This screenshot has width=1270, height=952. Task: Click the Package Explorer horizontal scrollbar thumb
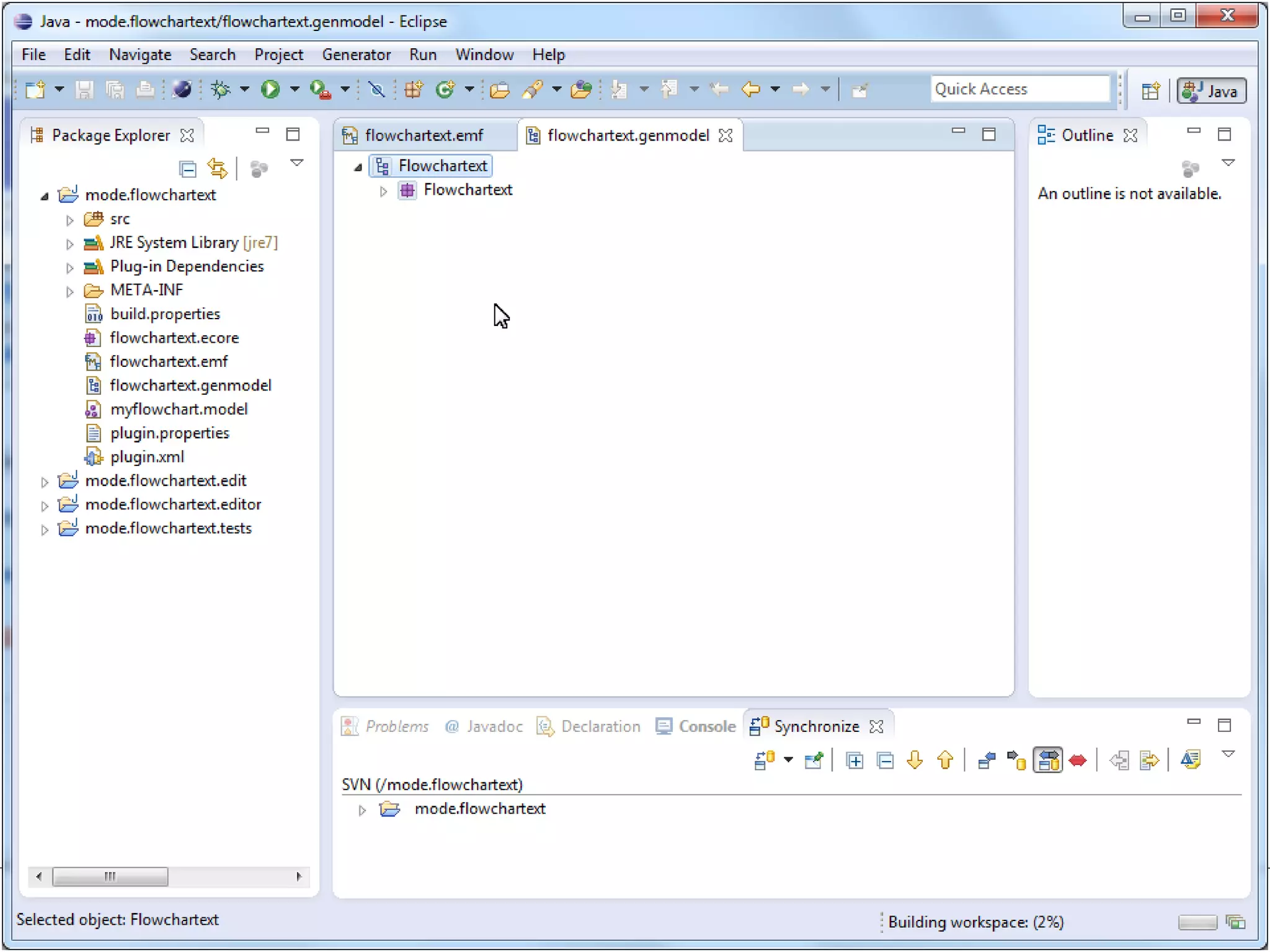pos(110,876)
